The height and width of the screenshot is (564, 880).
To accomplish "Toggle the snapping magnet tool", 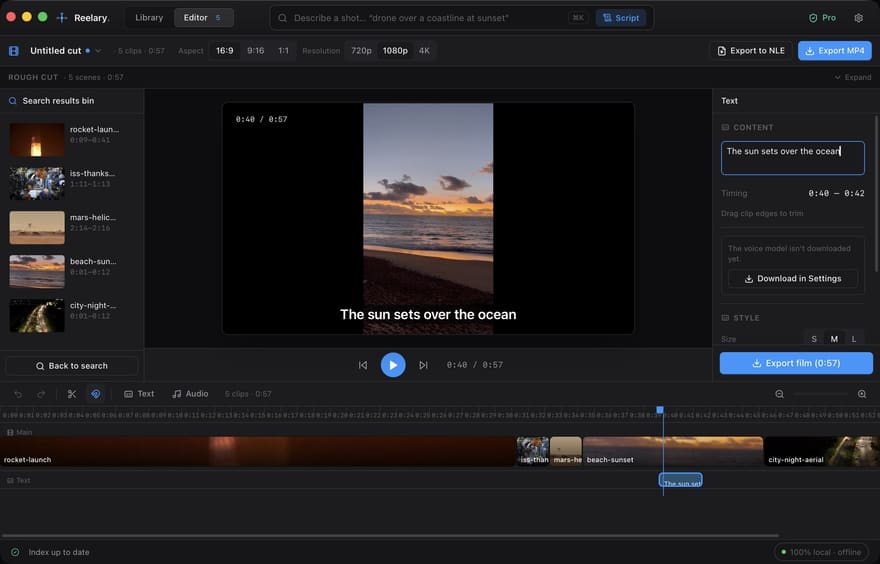I will [x=96, y=394].
